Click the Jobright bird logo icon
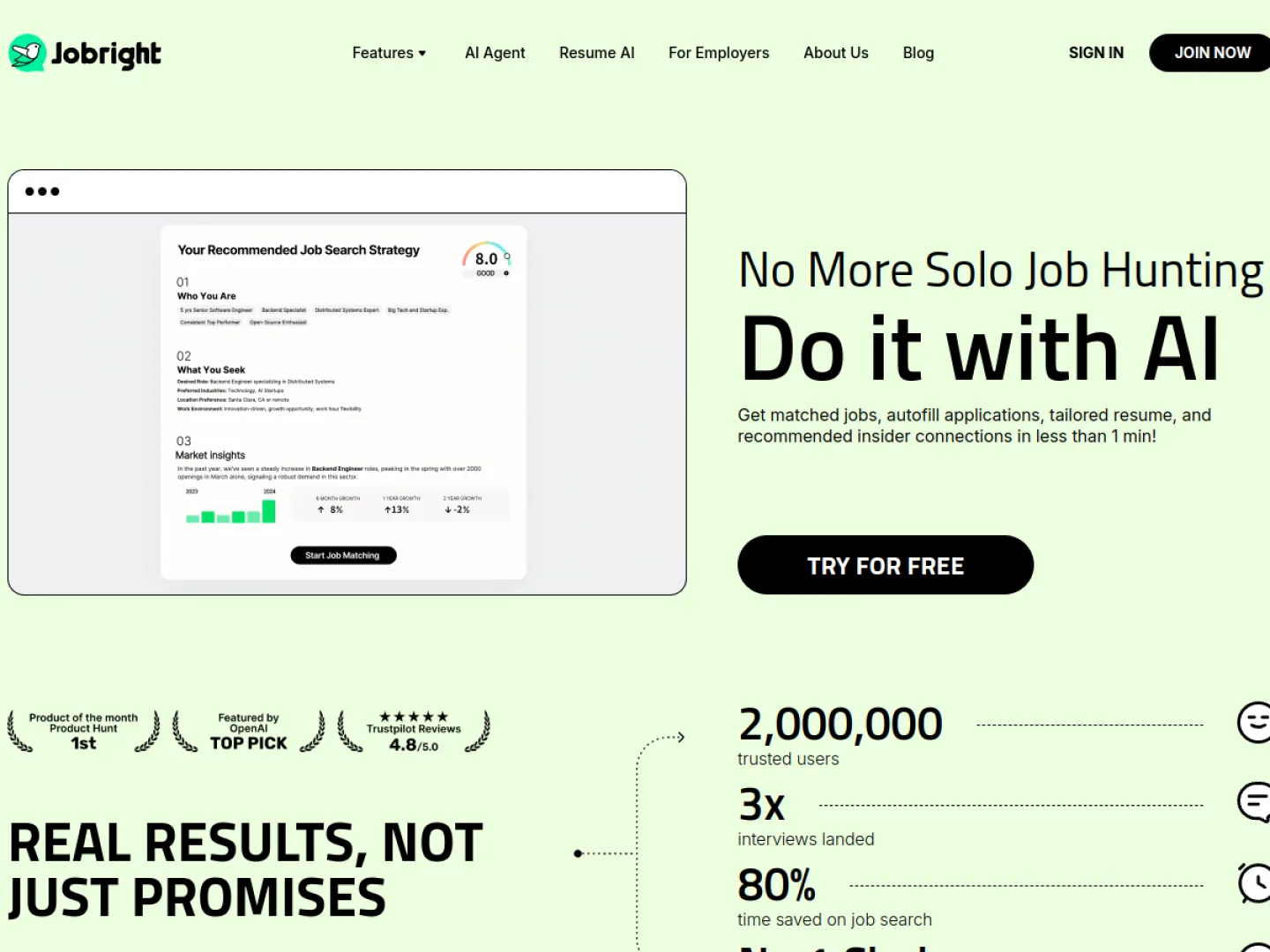The width and height of the screenshot is (1270, 952). pyautogui.click(x=27, y=53)
